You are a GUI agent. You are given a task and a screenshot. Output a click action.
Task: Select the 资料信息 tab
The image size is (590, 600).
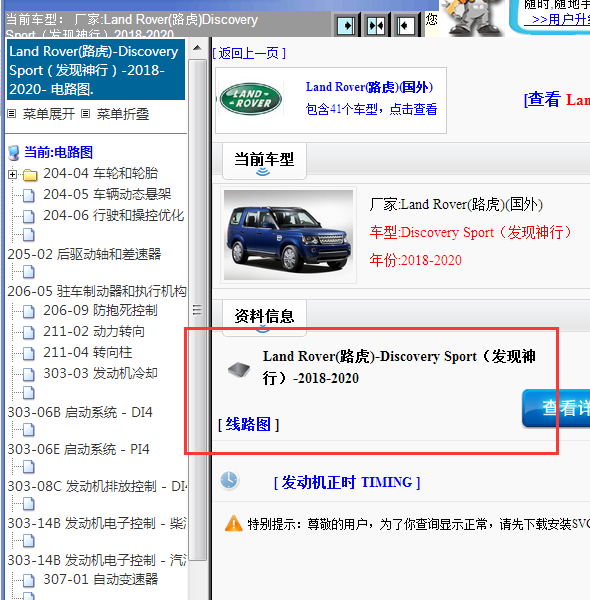(x=264, y=317)
